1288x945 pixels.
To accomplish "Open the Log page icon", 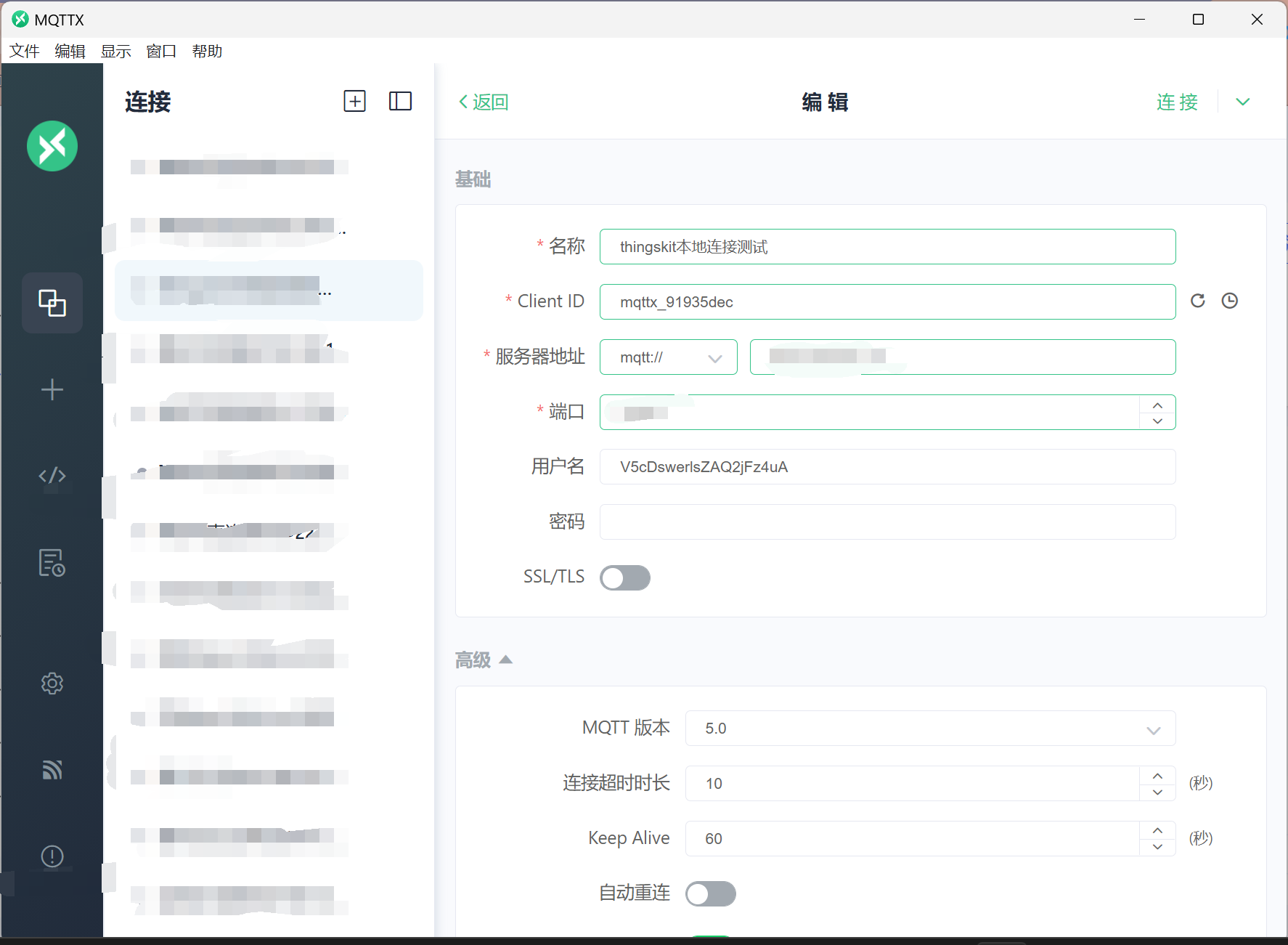I will (52, 563).
